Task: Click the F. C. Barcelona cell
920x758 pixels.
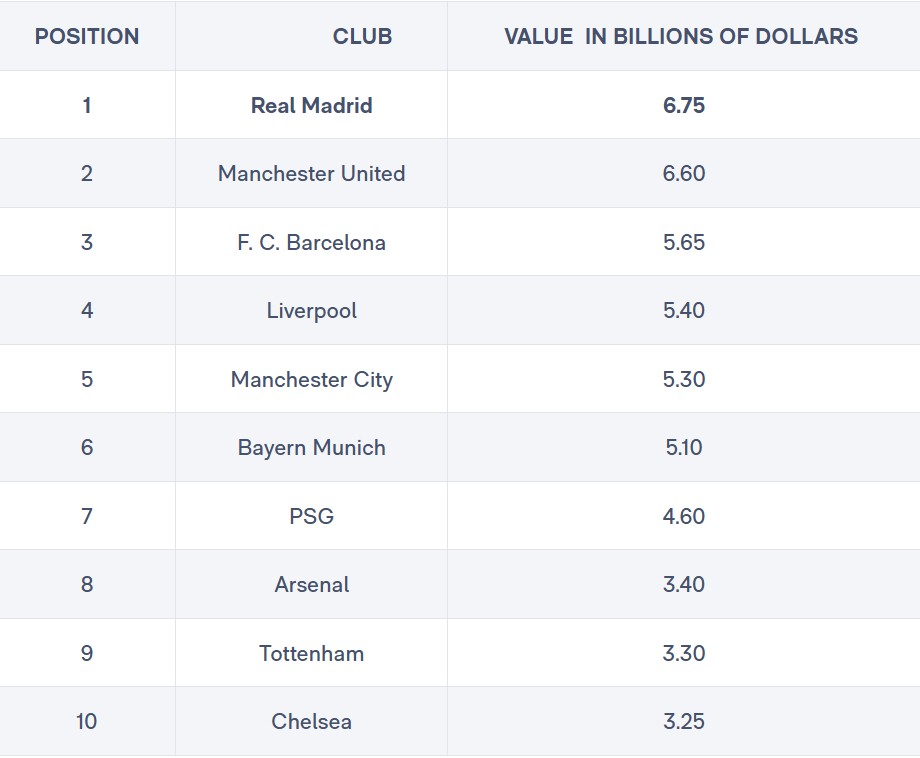Action: [x=312, y=242]
